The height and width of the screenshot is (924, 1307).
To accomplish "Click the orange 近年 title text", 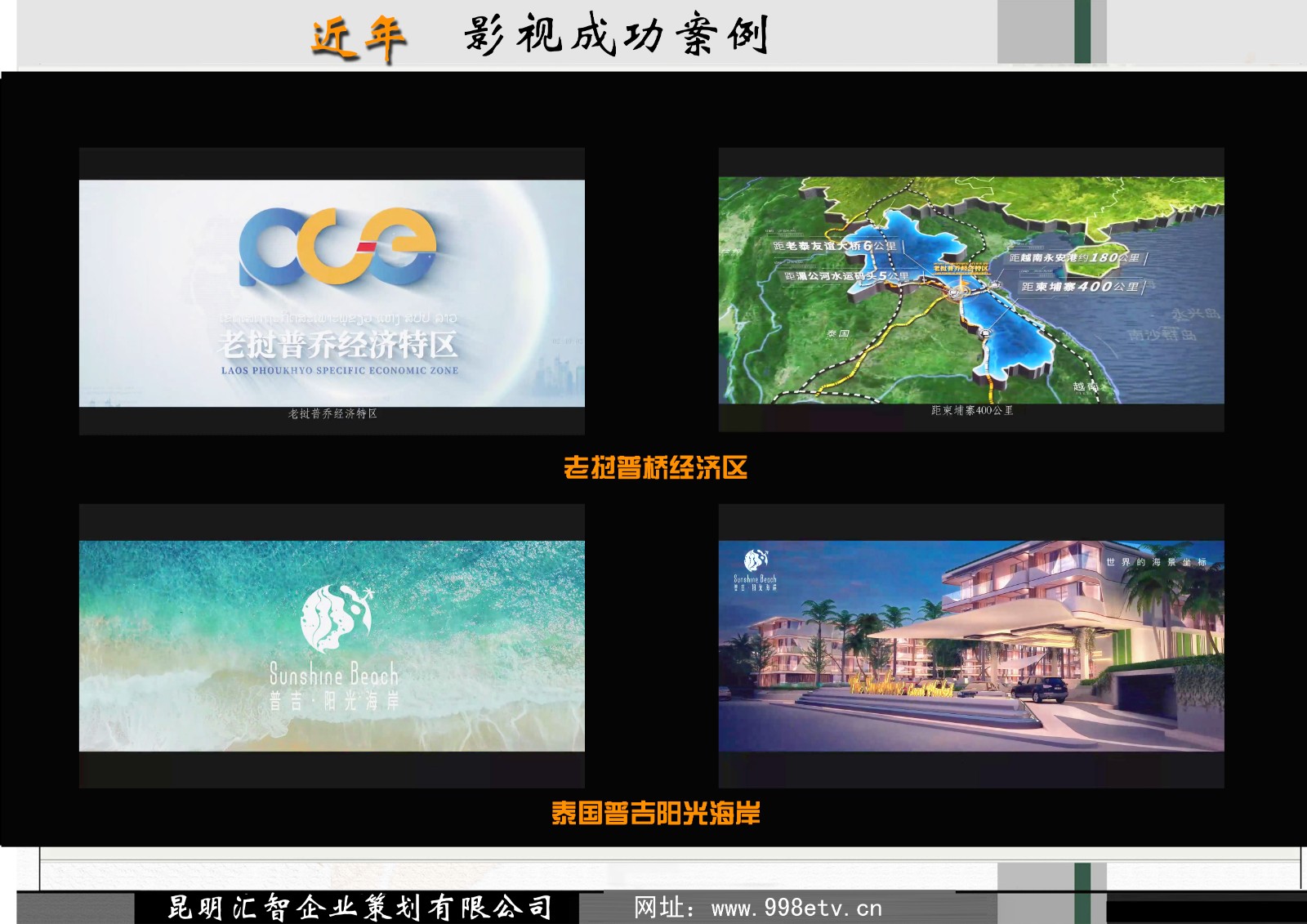I will (x=359, y=38).
